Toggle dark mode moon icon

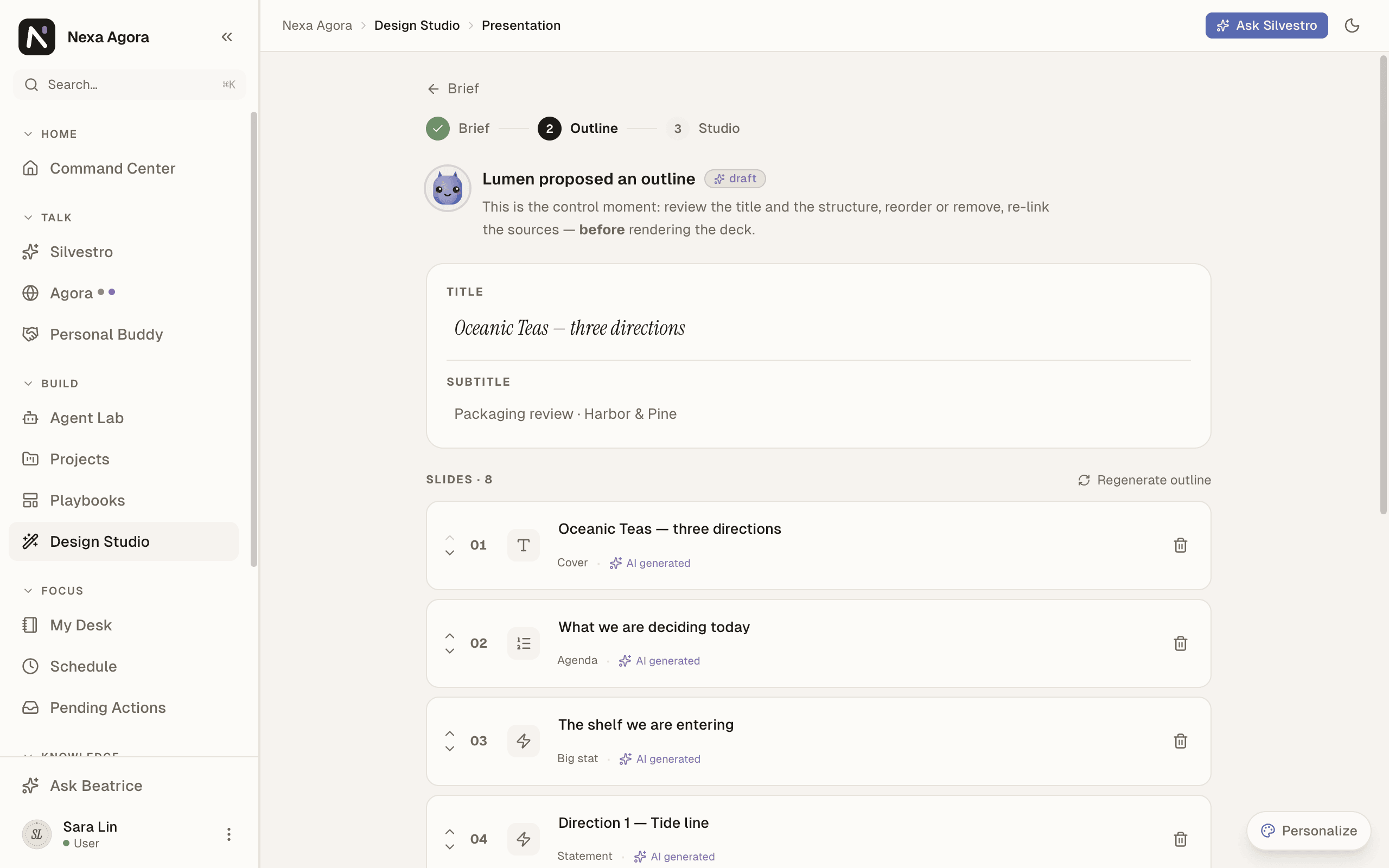pos(1352,25)
